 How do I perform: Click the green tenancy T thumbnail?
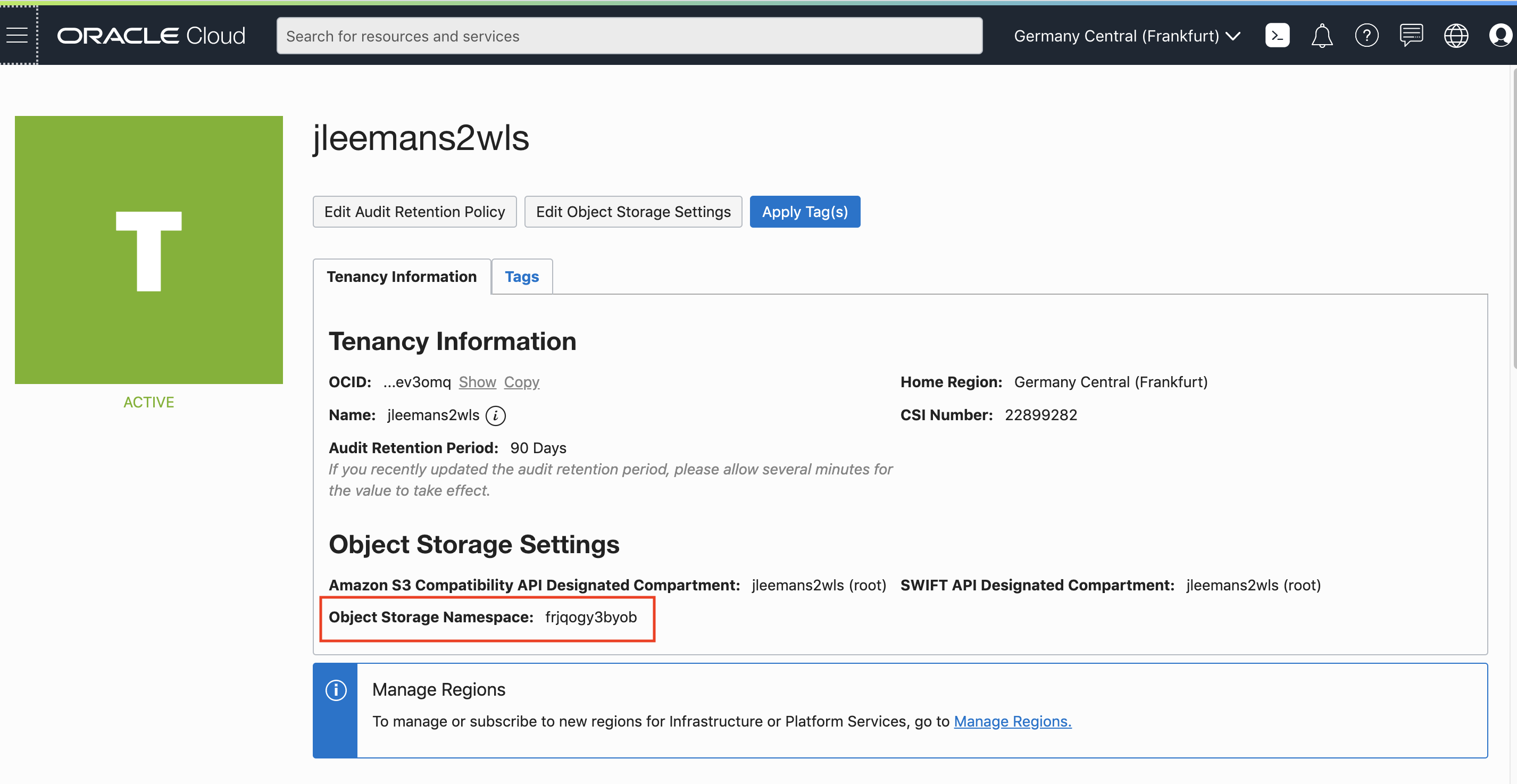tap(148, 251)
